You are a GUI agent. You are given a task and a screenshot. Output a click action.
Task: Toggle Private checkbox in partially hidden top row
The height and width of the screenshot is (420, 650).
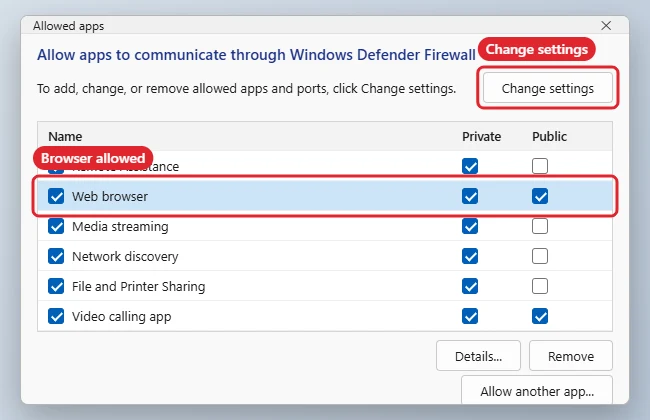click(x=470, y=166)
